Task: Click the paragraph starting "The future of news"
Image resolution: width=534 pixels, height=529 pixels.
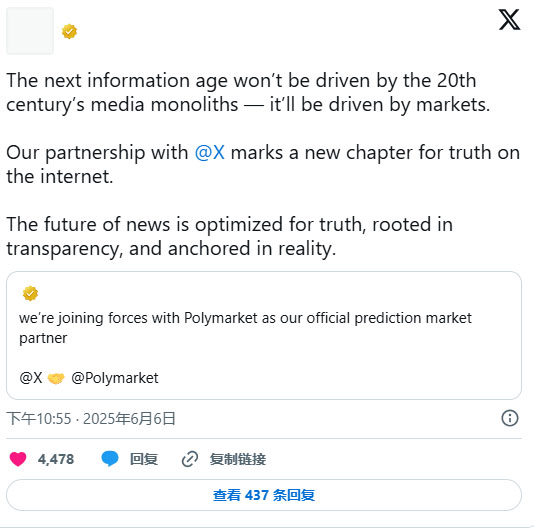Action: (x=230, y=236)
